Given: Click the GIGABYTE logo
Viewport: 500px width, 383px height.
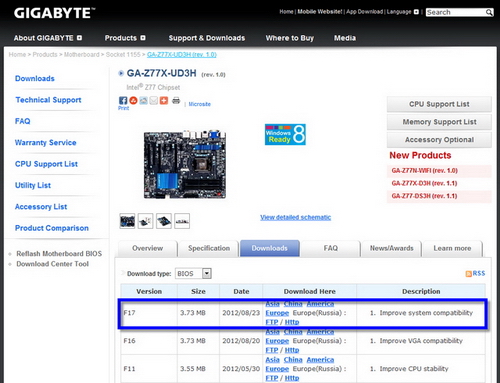Looking at the screenshot, I should [54, 13].
